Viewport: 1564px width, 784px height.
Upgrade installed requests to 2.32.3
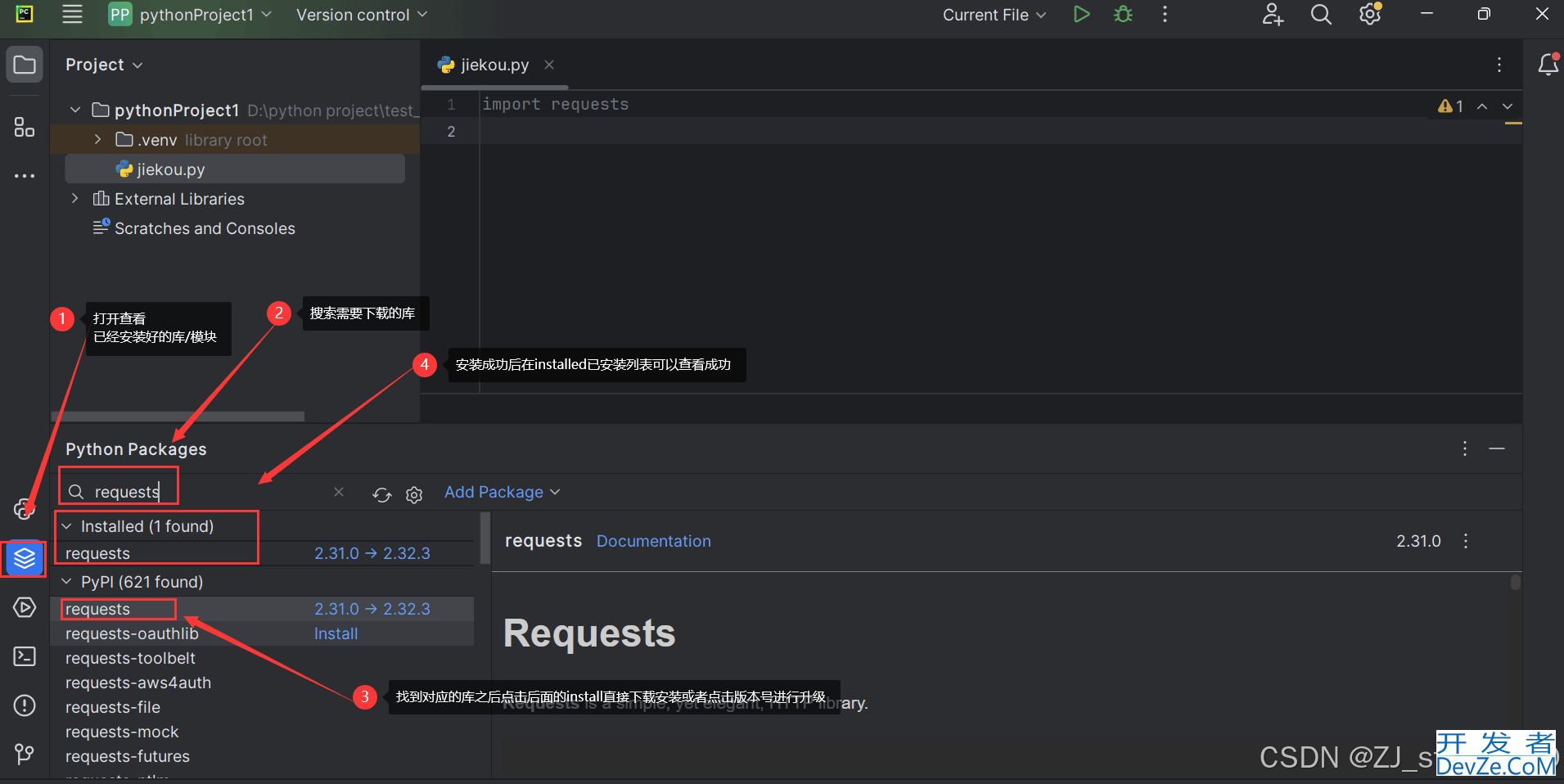click(x=372, y=553)
